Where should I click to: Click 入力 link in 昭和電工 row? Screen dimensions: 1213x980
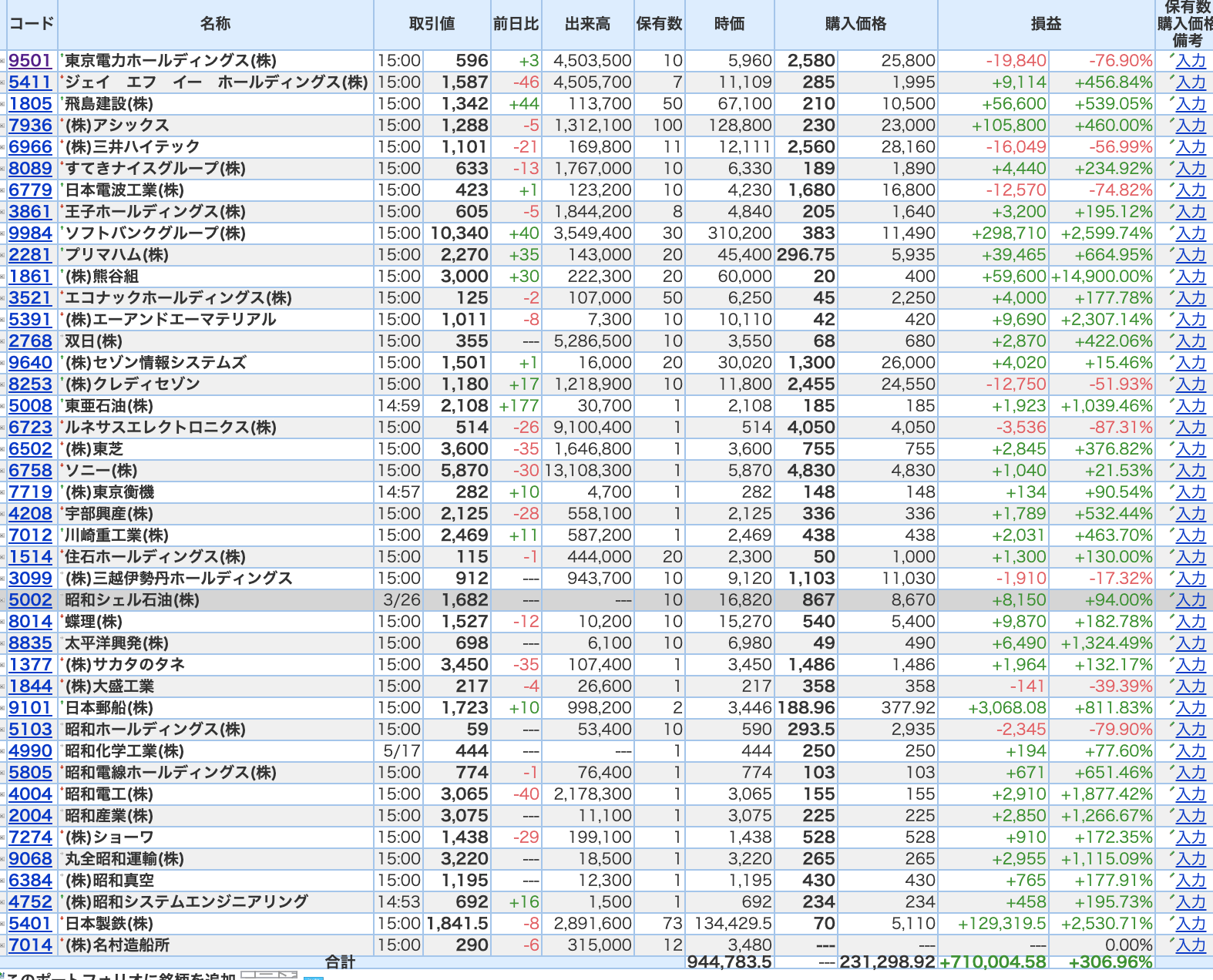(1191, 794)
